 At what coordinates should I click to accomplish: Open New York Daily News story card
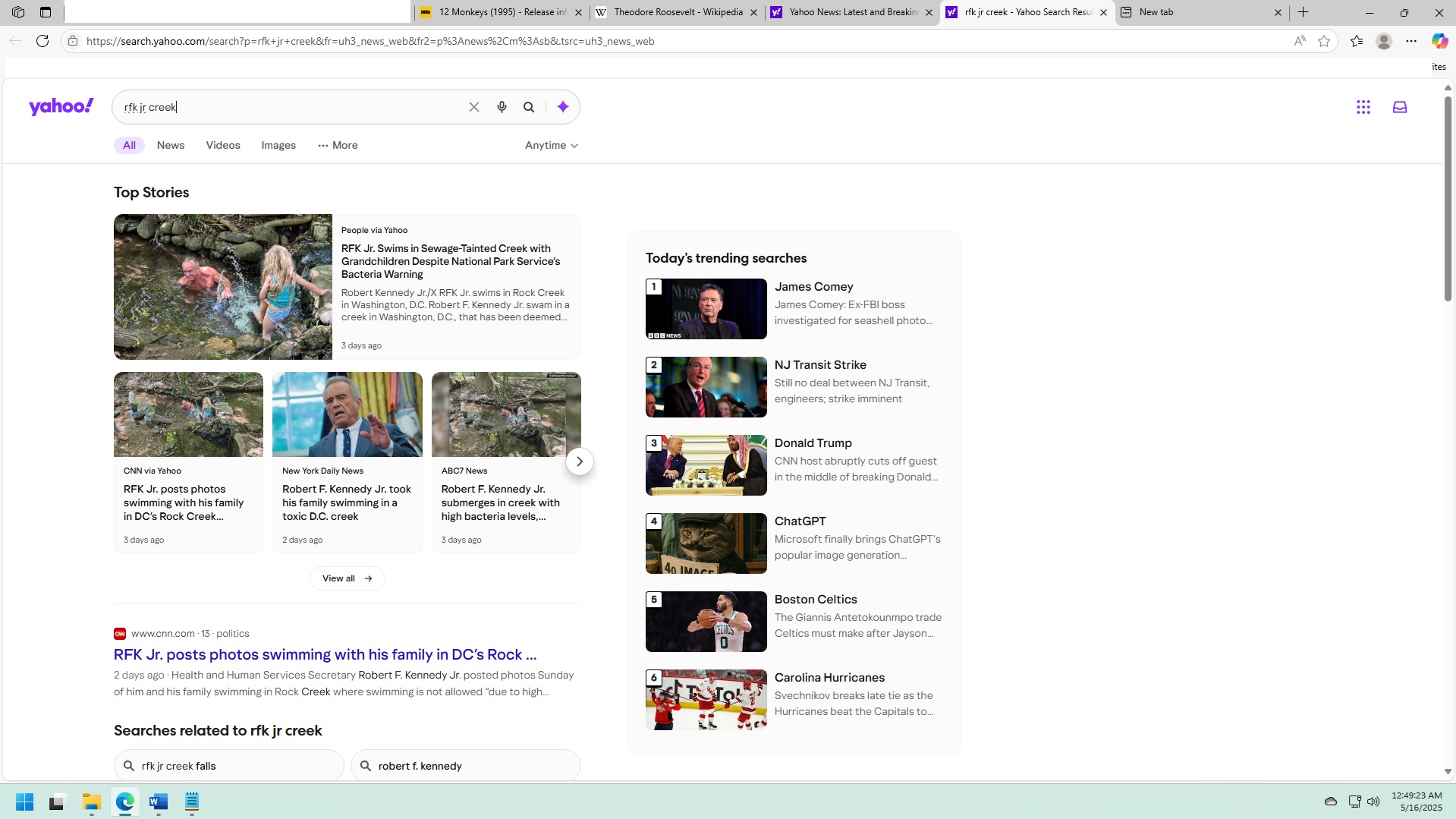(347, 463)
